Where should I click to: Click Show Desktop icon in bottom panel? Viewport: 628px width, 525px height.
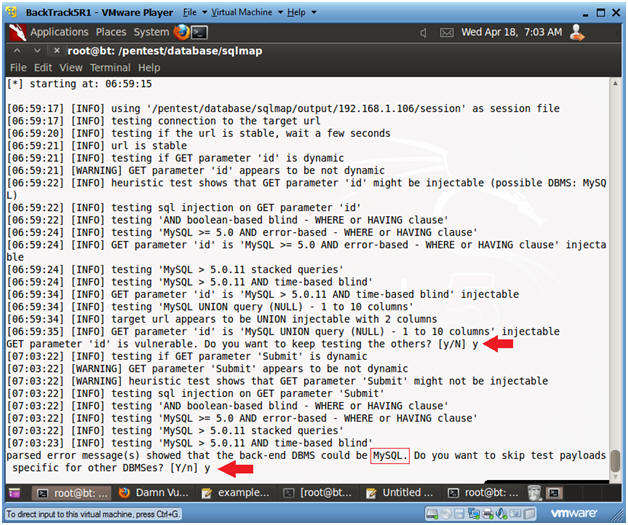coord(14,493)
